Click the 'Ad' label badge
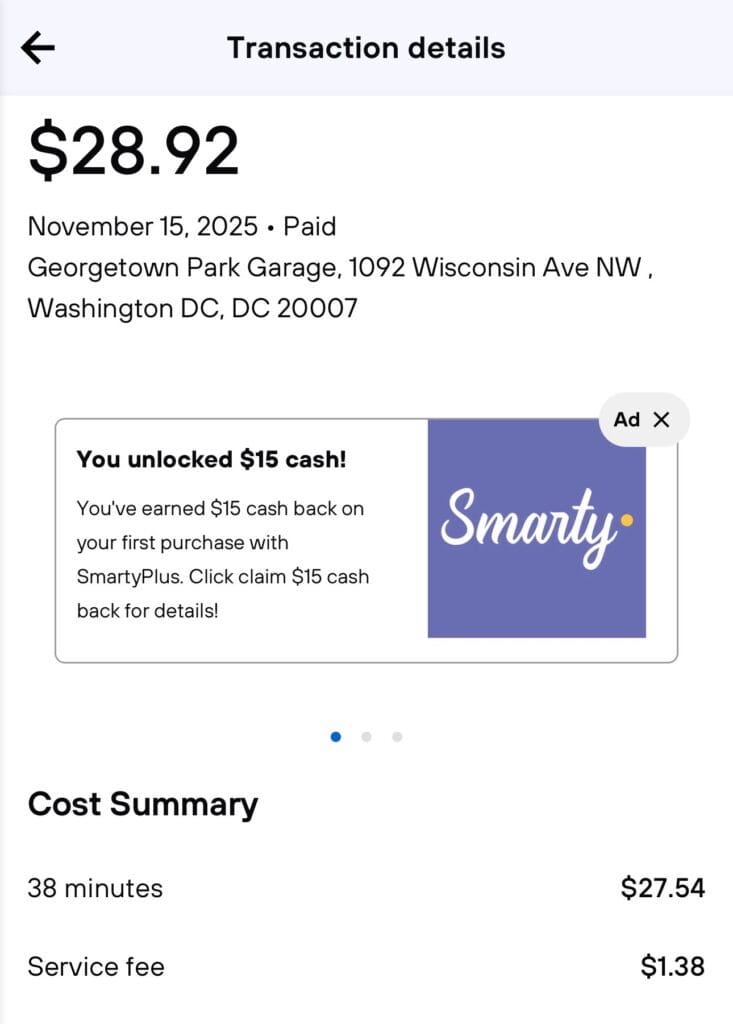 (x=627, y=420)
